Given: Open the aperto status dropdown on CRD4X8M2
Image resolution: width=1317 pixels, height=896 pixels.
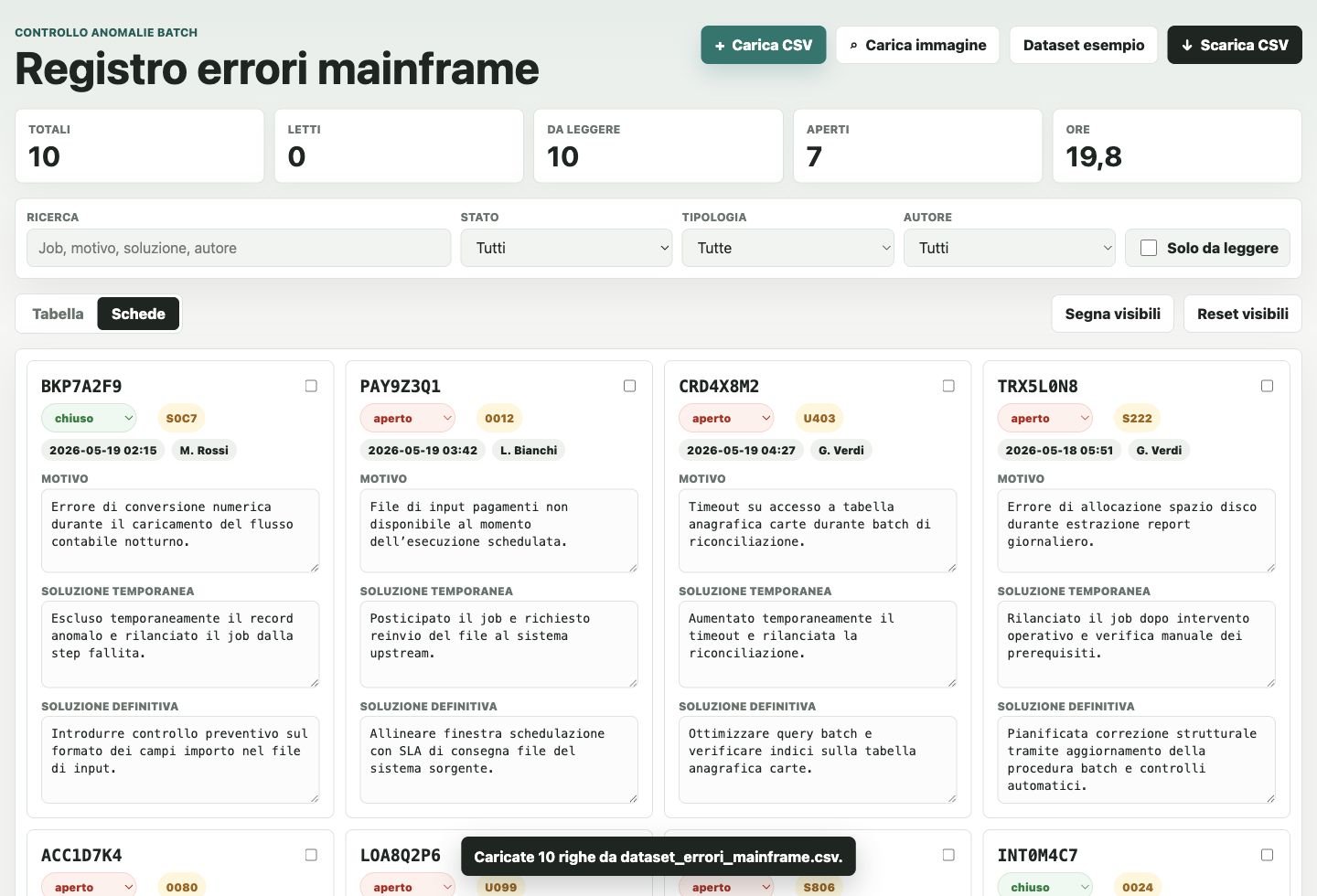Looking at the screenshot, I should coord(726,418).
